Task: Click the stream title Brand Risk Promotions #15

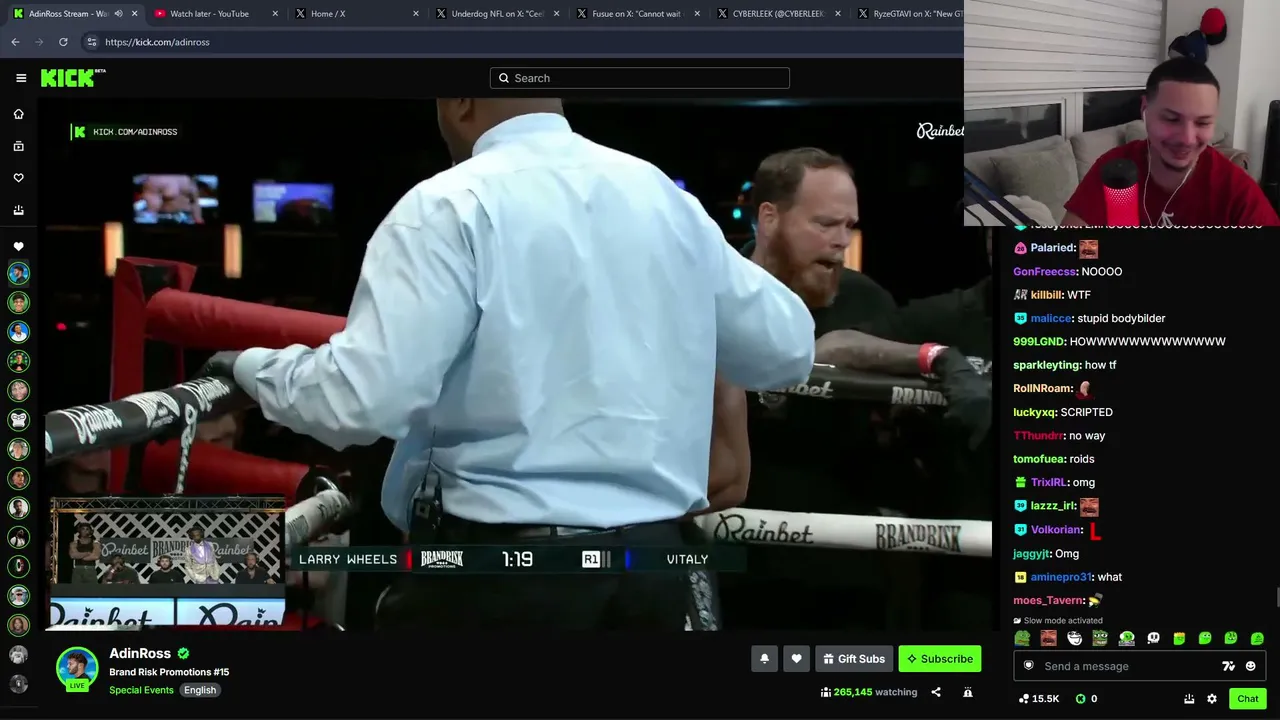Action: (x=169, y=672)
